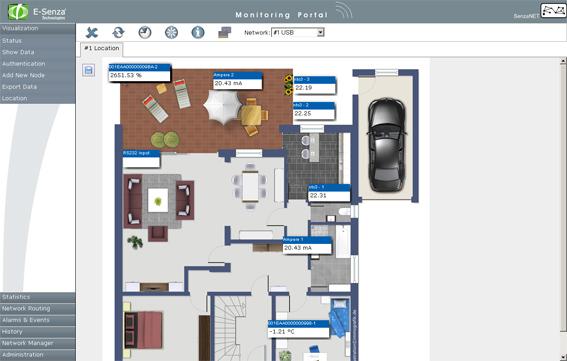Save layout with the floppy disk icon
The width and height of the screenshot is (567, 361).
[89, 70]
